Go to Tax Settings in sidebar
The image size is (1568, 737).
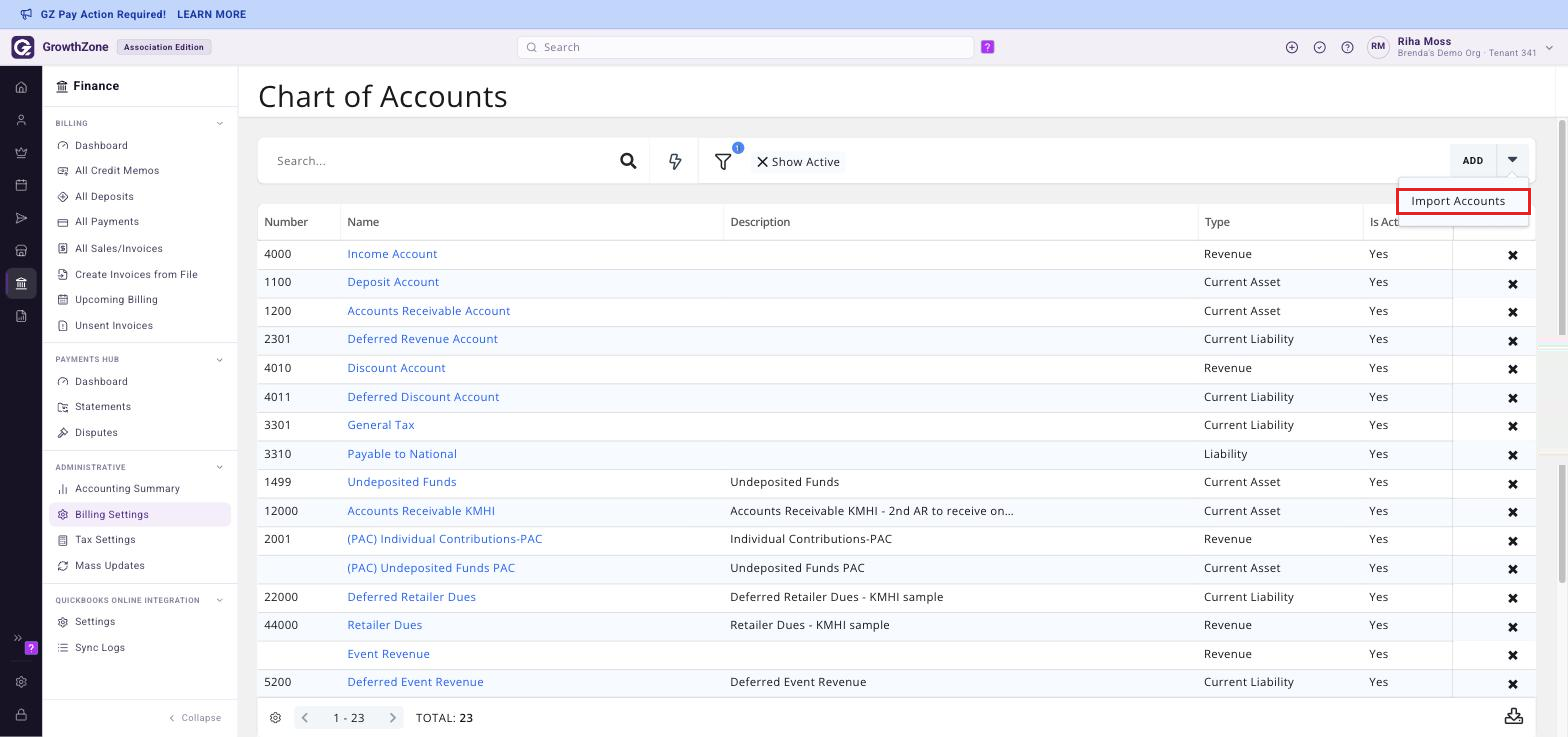[105, 540]
